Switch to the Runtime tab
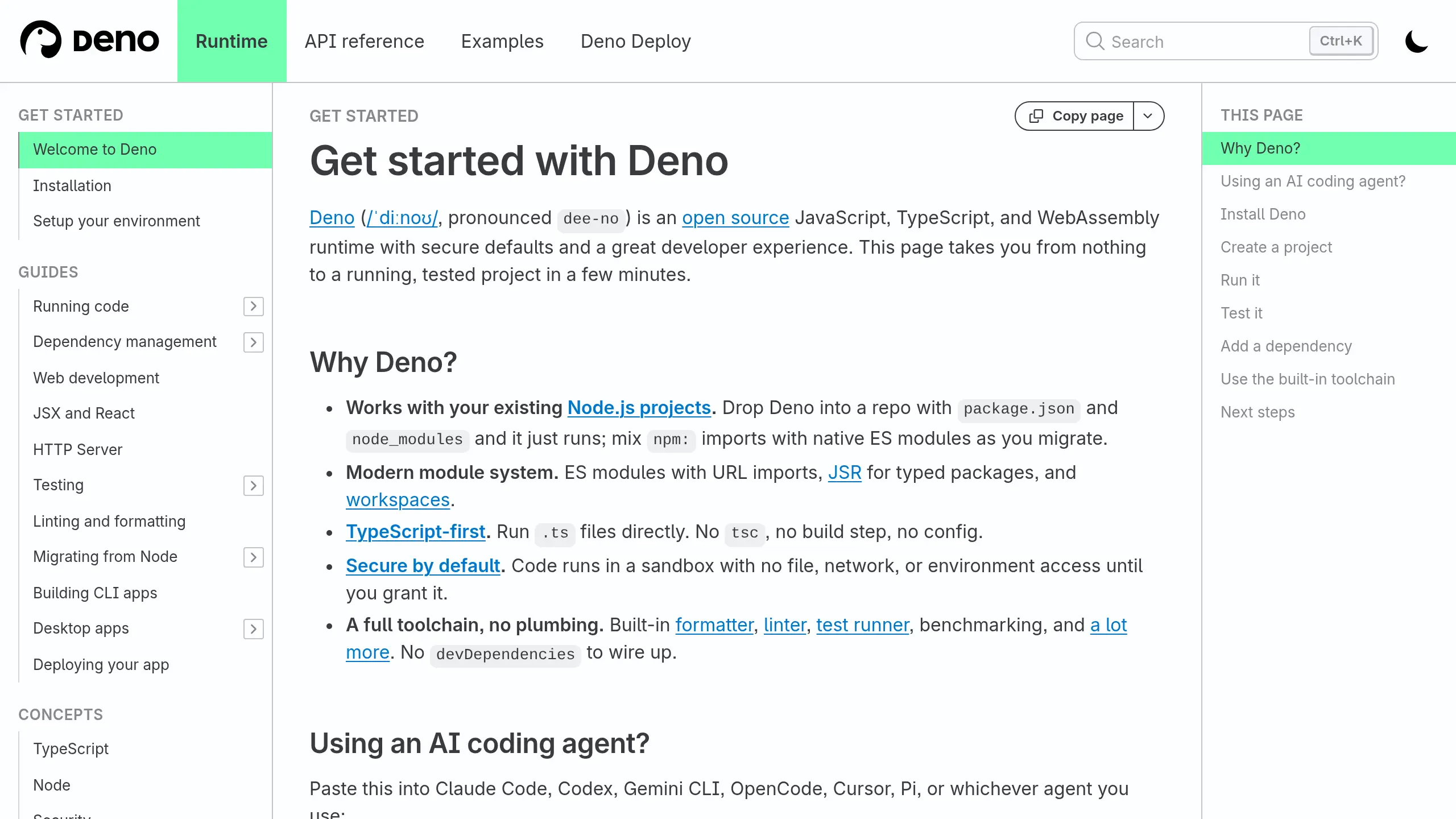This screenshot has height=819, width=1456. [x=231, y=41]
